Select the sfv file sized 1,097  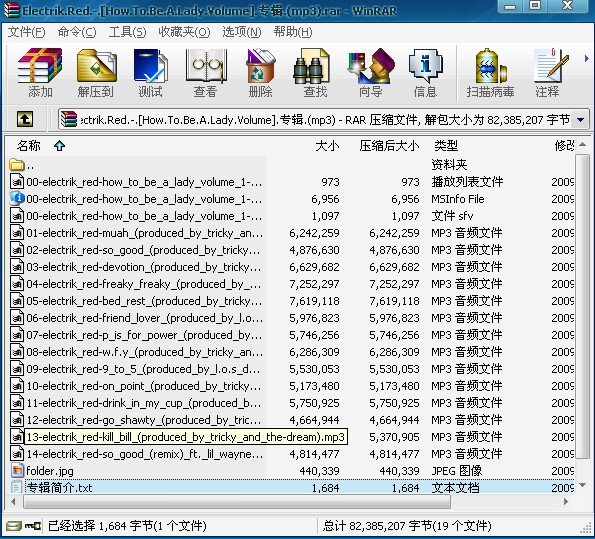point(144,216)
